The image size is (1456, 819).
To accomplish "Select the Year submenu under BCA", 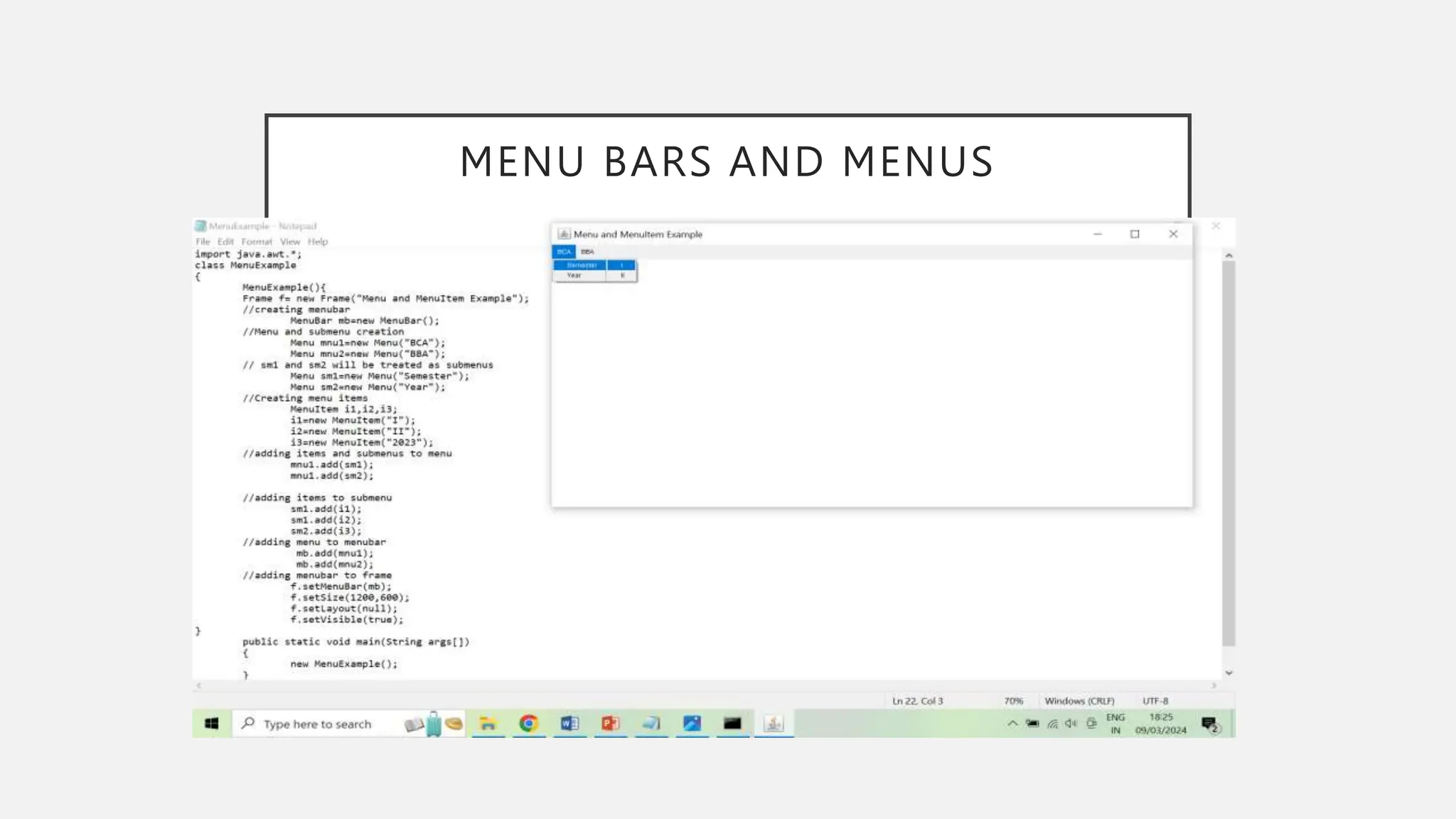I will coord(574,276).
